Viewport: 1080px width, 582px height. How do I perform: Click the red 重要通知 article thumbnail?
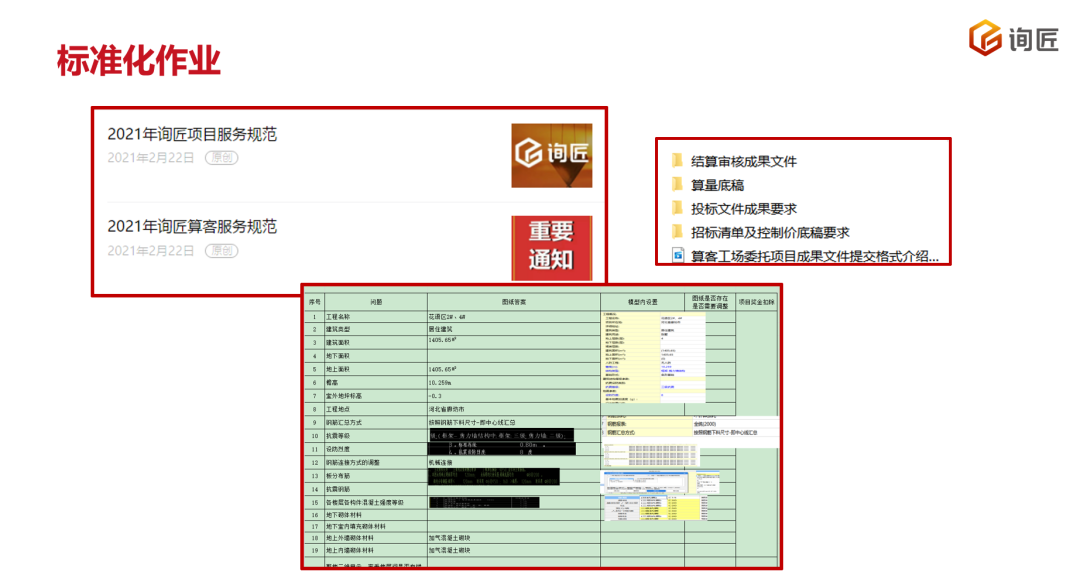551,248
